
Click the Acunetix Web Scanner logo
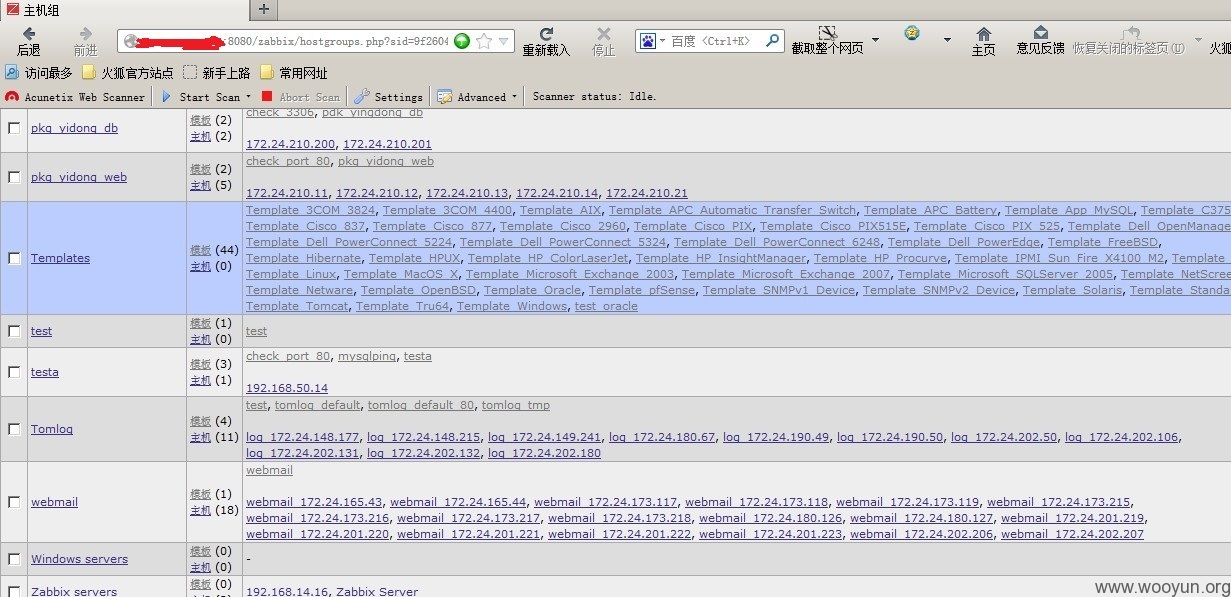tap(75, 97)
